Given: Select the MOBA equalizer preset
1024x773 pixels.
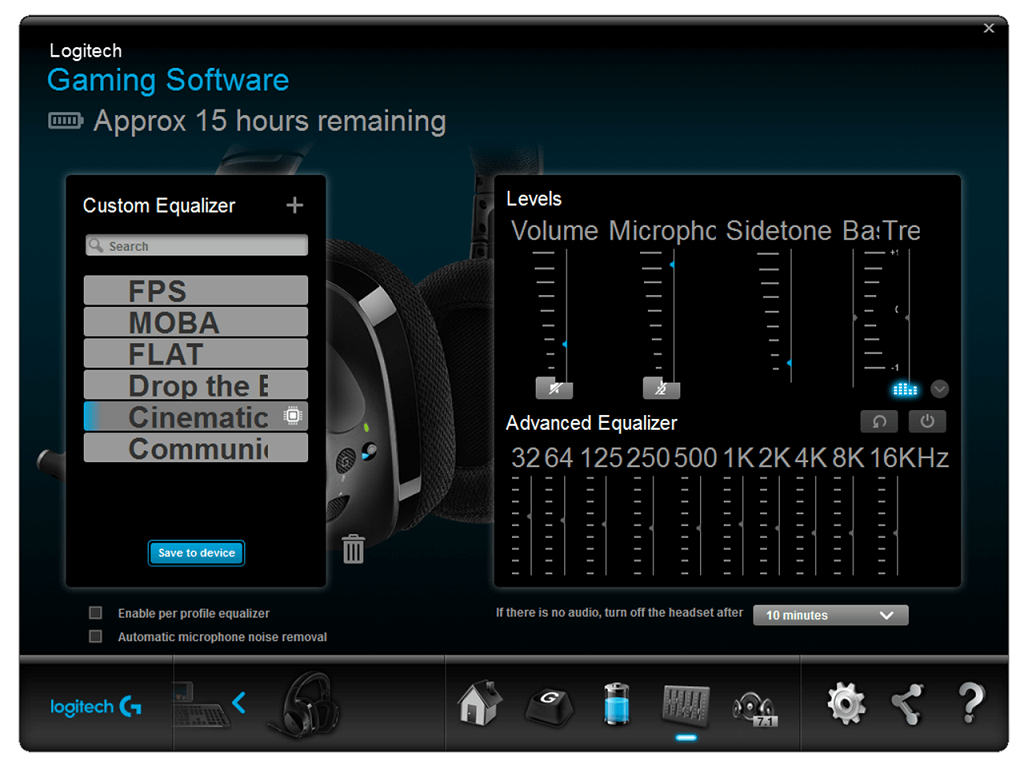Looking at the screenshot, I should (196, 322).
